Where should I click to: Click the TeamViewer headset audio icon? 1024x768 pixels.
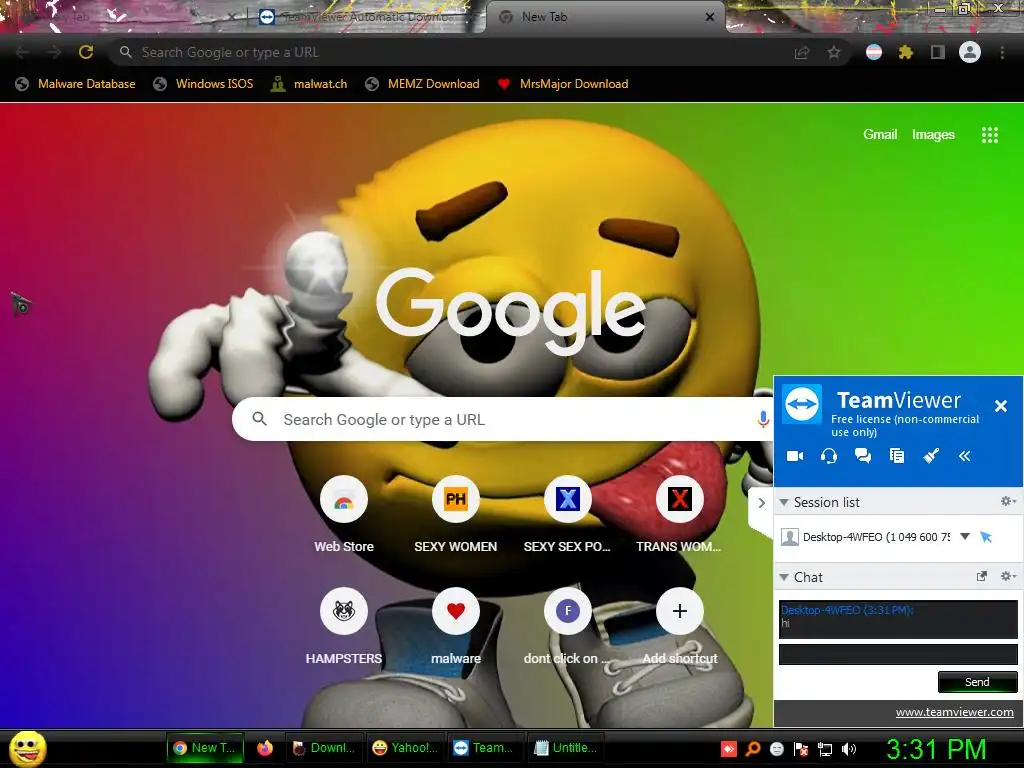(829, 456)
